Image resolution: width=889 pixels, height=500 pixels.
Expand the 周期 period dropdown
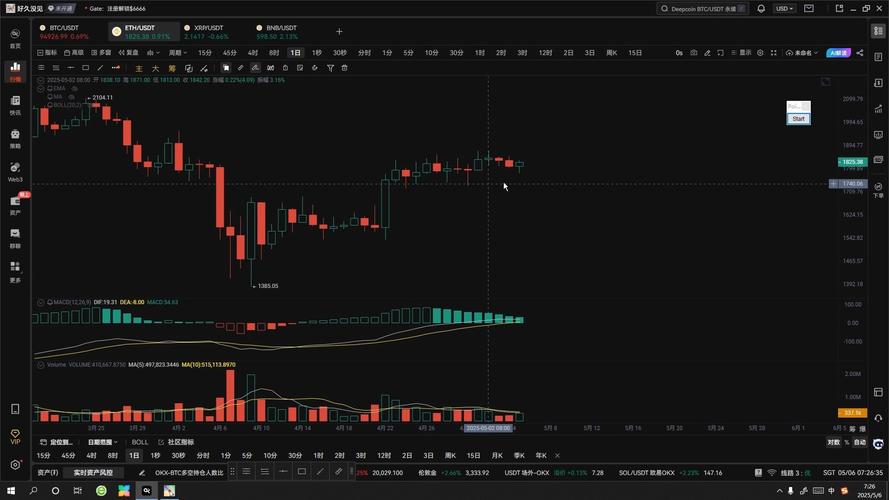[x=177, y=53]
